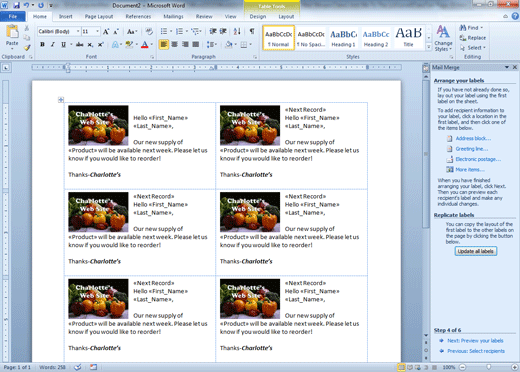Image resolution: width=520 pixels, height=372 pixels.
Task: Click the Shrink Font icon
Action: click(x=116, y=32)
